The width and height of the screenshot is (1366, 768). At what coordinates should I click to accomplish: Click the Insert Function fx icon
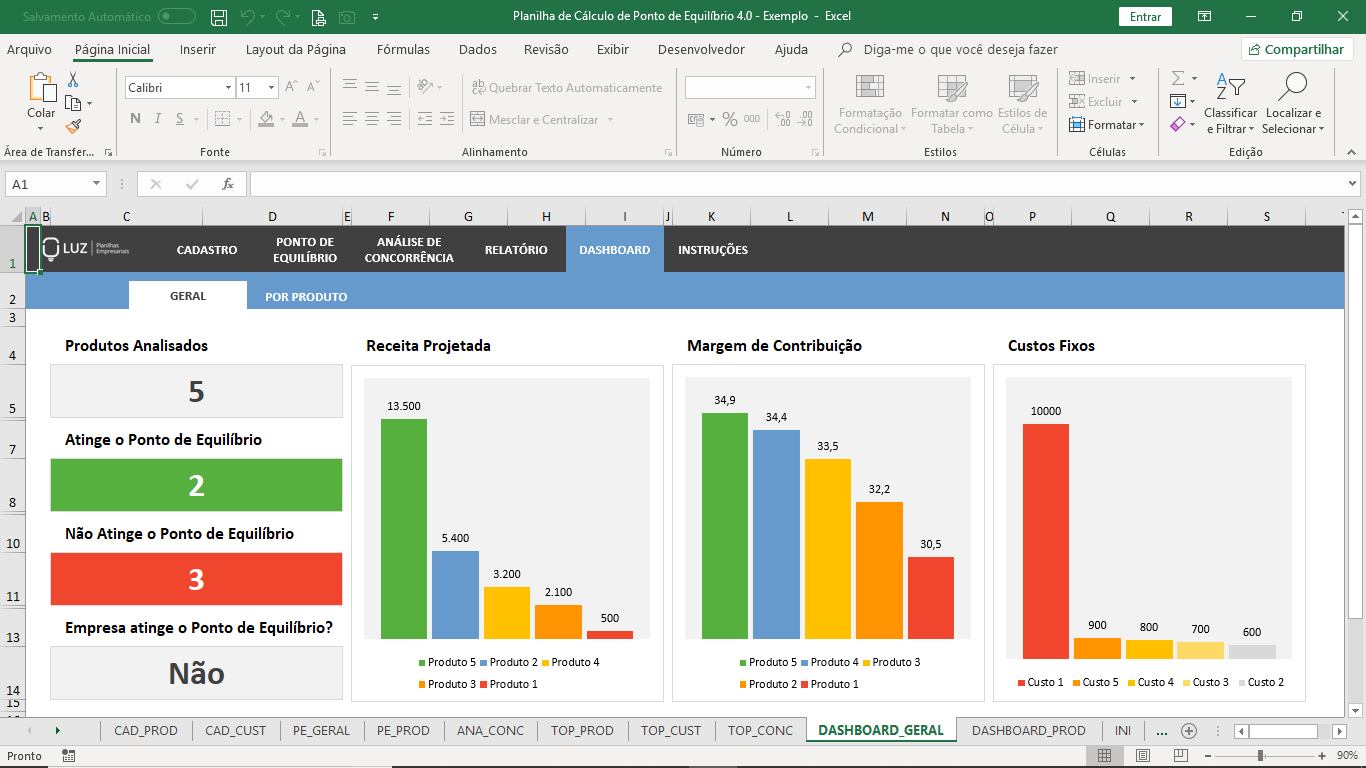click(228, 184)
